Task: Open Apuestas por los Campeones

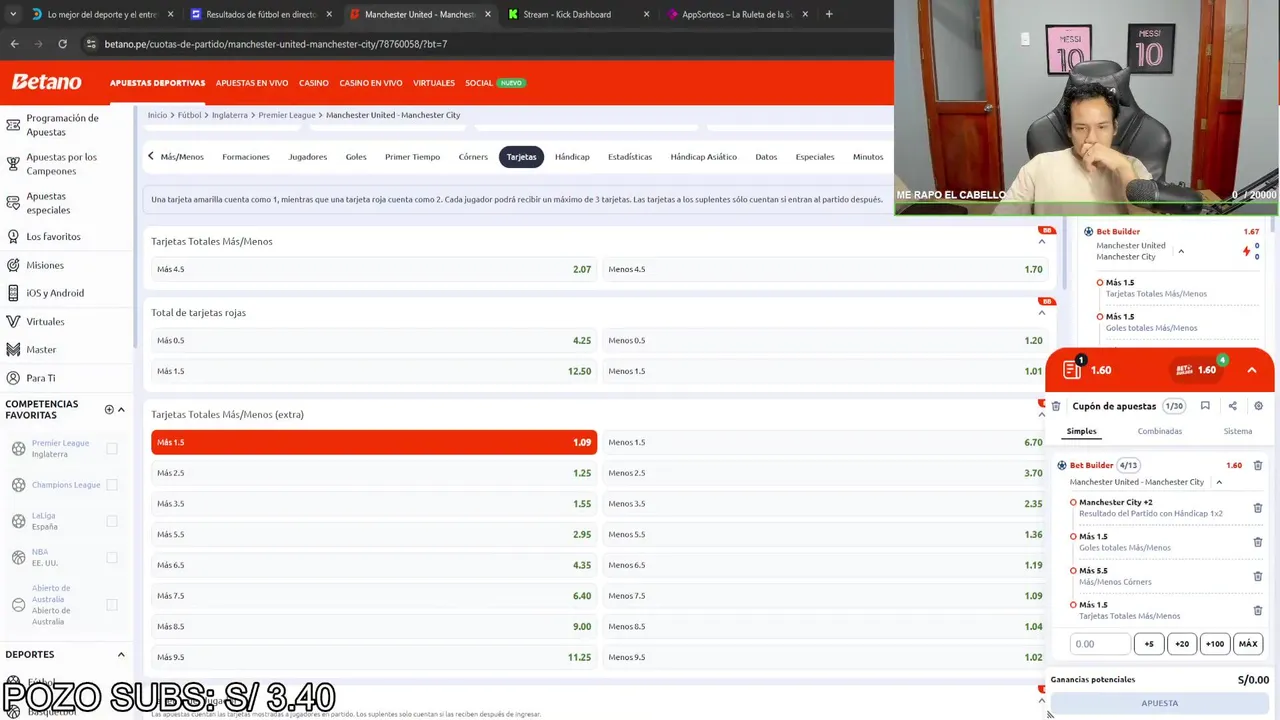Action: point(62,164)
